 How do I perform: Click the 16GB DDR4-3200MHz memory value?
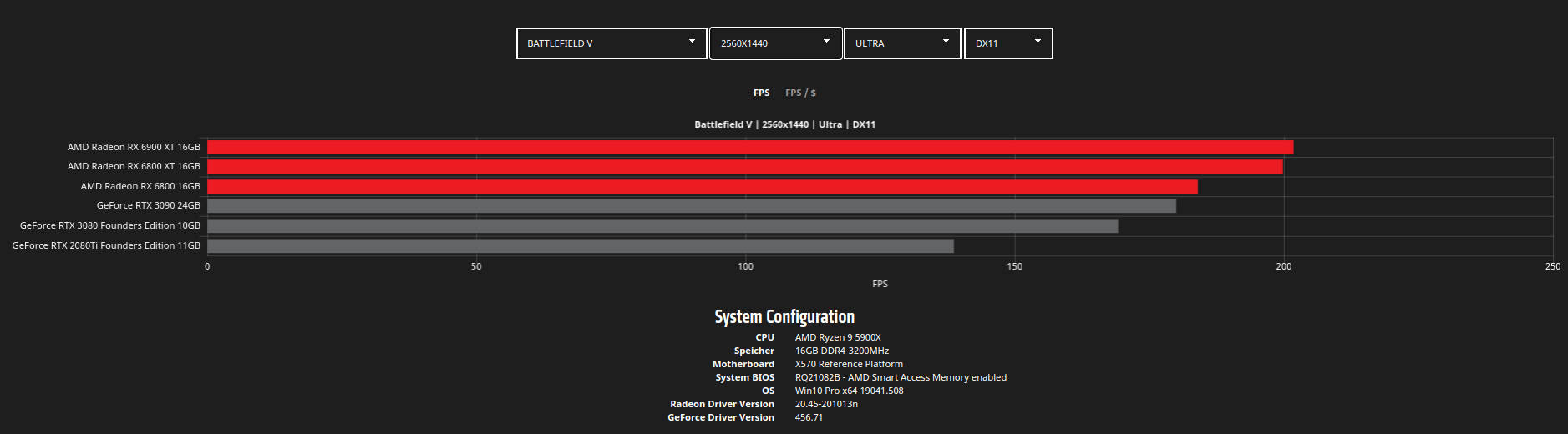(842, 351)
